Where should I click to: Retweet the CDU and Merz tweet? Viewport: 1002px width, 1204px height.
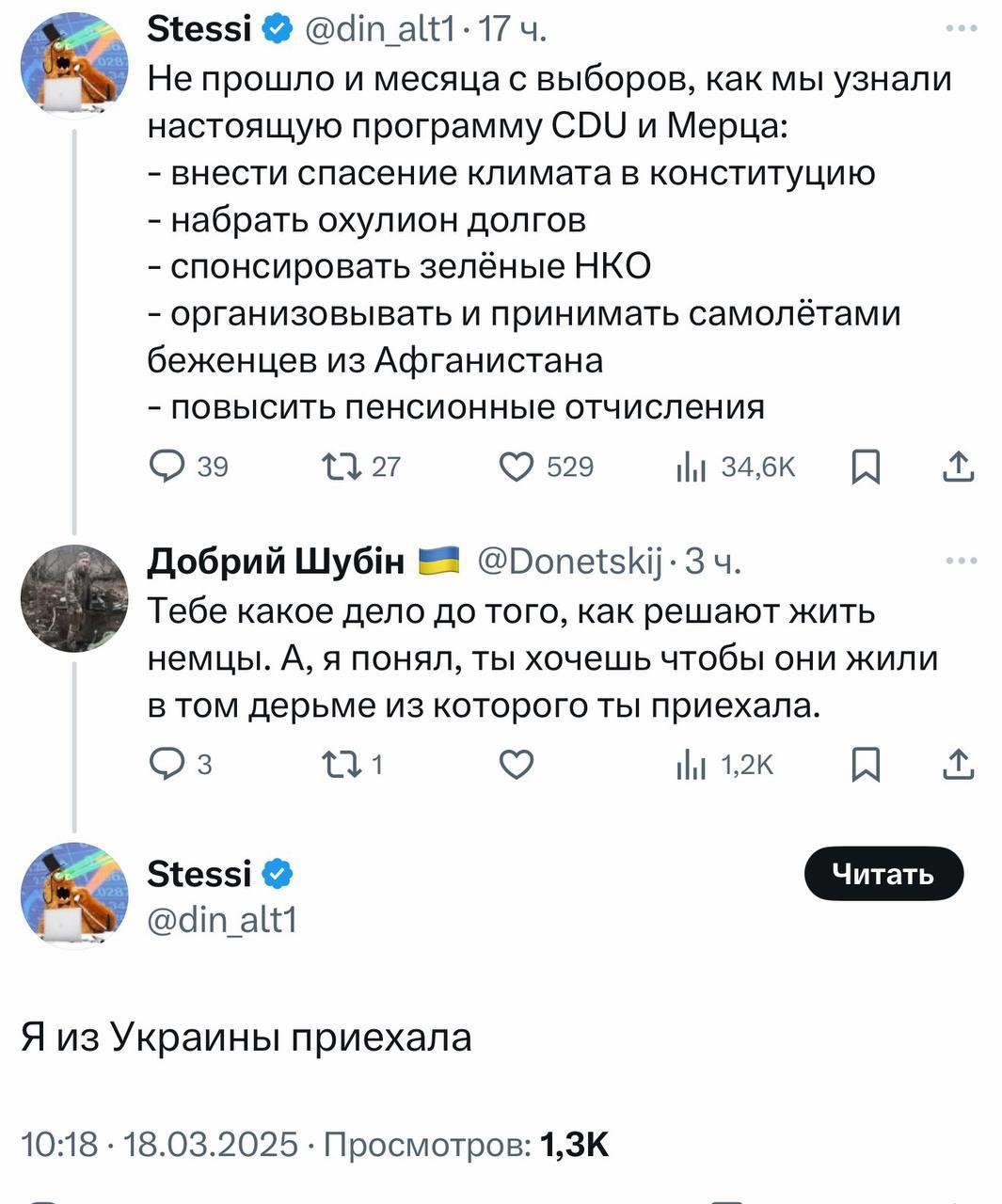coord(337,467)
